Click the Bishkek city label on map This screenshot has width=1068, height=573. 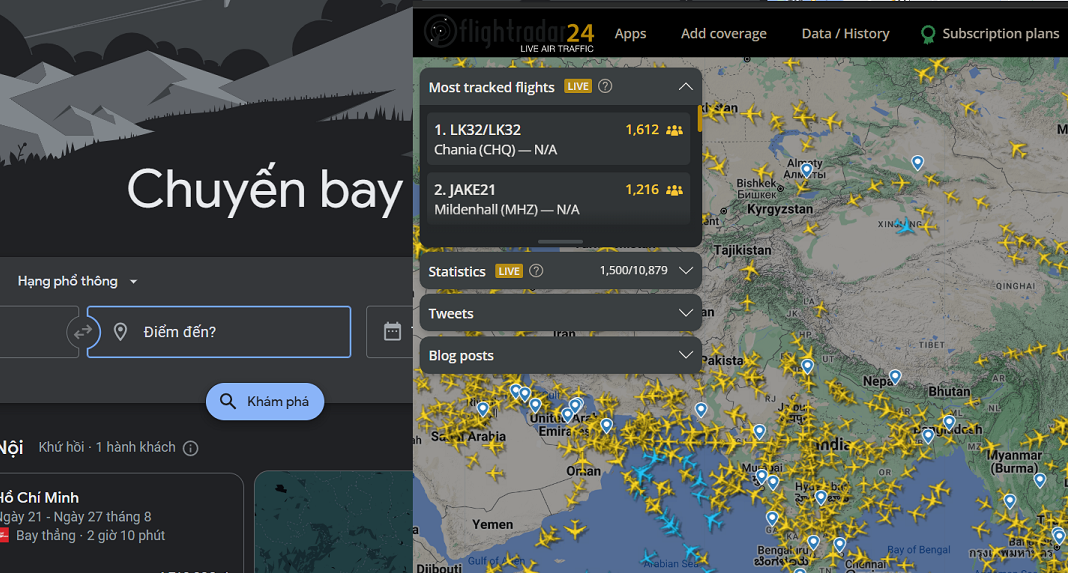(x=756, y=183)
